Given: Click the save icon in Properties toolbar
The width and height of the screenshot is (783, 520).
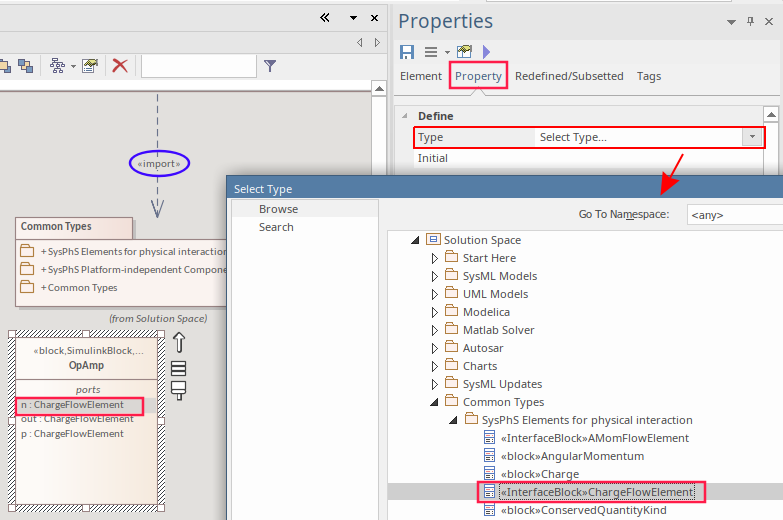Looking at the screenshot, I should (x=407, y=51).
